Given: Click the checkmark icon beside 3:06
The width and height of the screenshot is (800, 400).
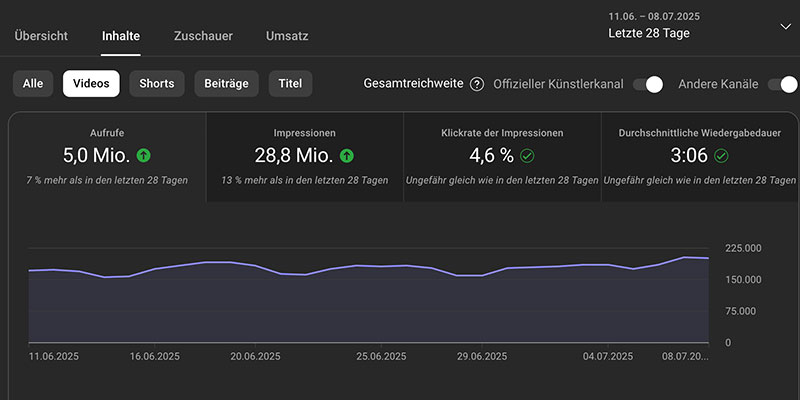Looking at the screenshot, I should 721,155.
